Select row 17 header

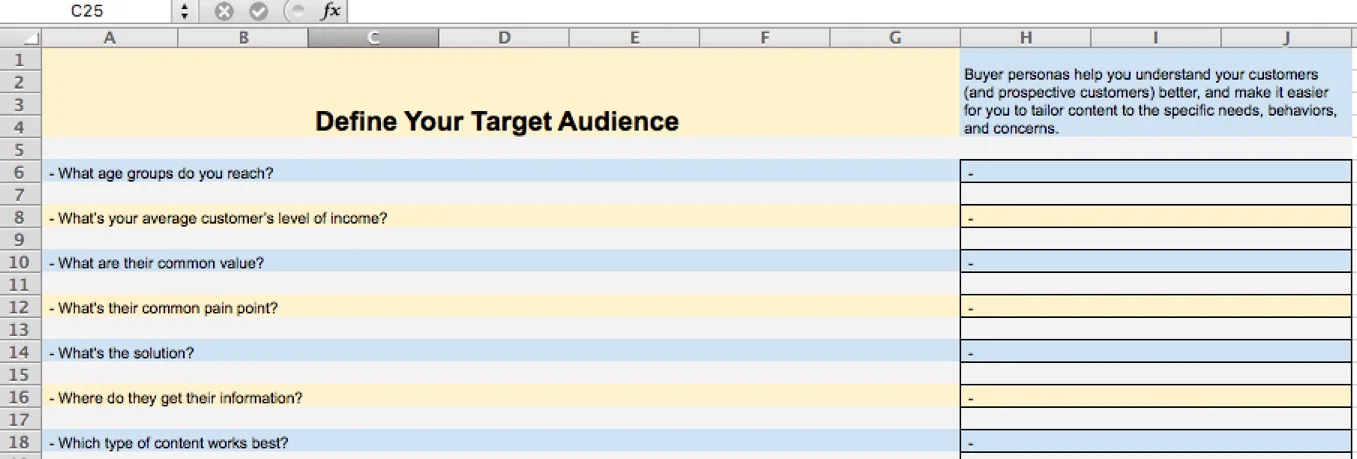coord(21,419)
